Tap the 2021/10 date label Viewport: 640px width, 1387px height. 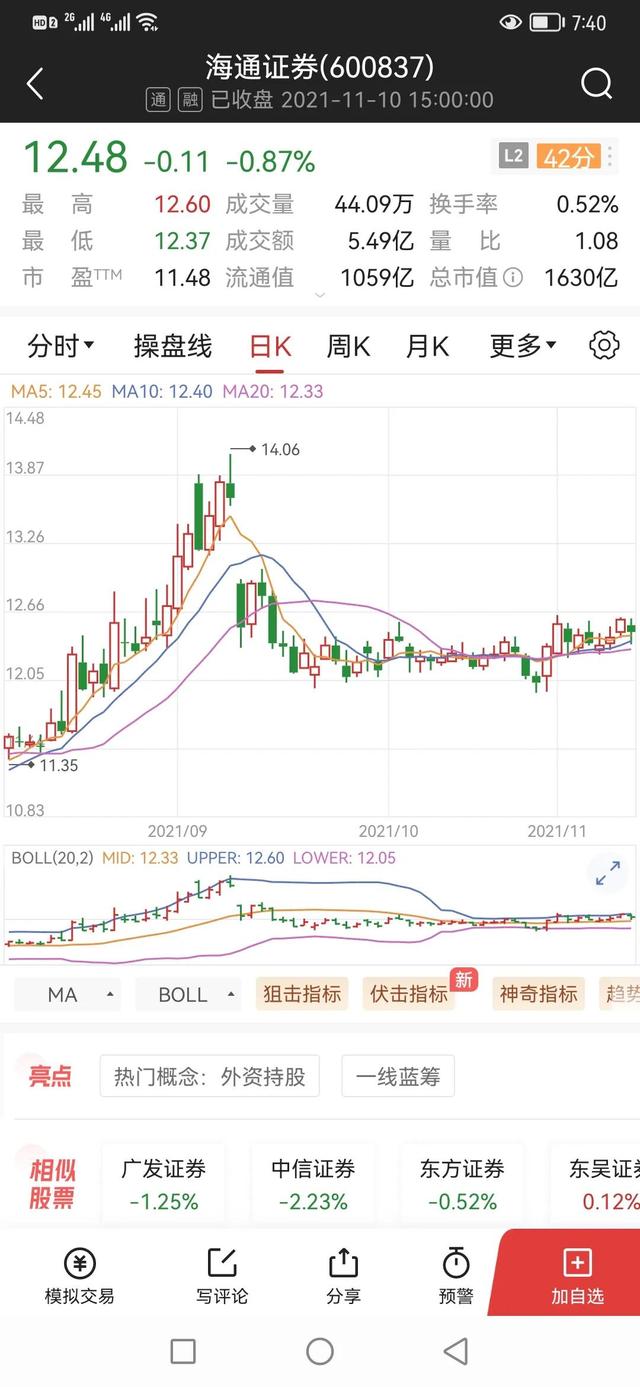pyautogui.click(x=388, y=831)
